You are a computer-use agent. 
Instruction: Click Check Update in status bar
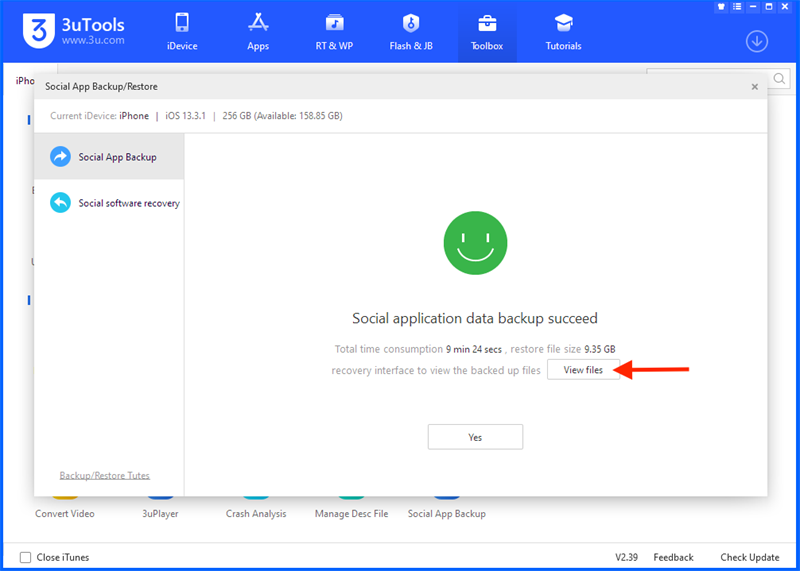(x=749, y=557)
